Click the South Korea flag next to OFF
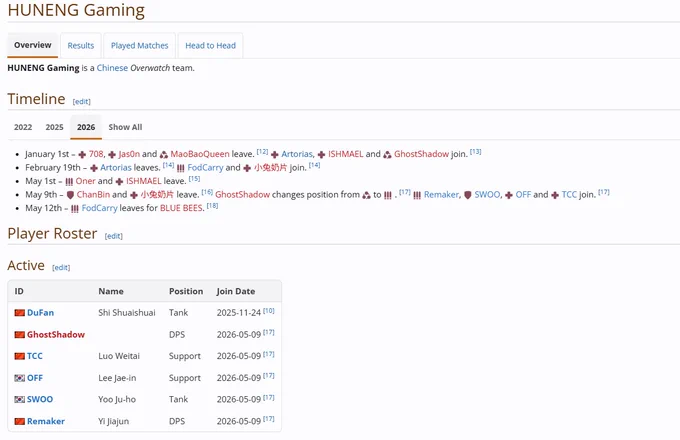 pyautogui.click(x=20, y=378)
